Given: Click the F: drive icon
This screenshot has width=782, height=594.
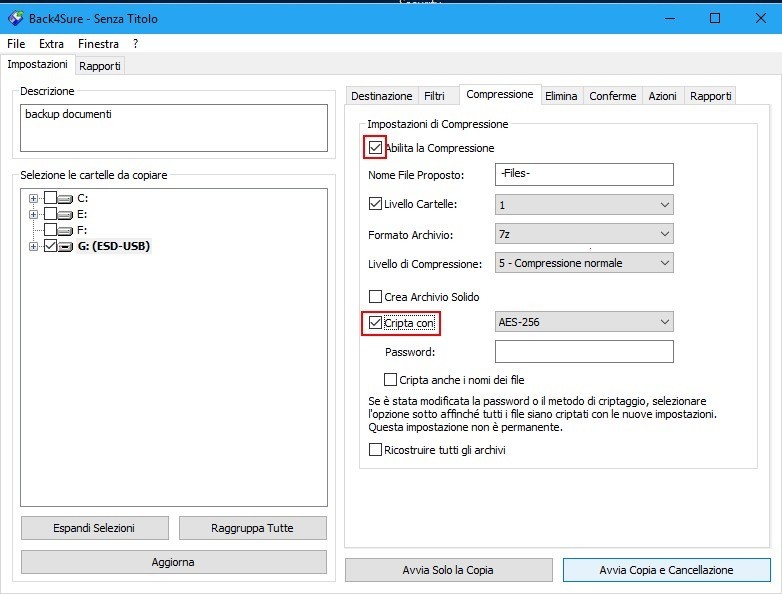Looking at the screenshot, I should [66, 230].
